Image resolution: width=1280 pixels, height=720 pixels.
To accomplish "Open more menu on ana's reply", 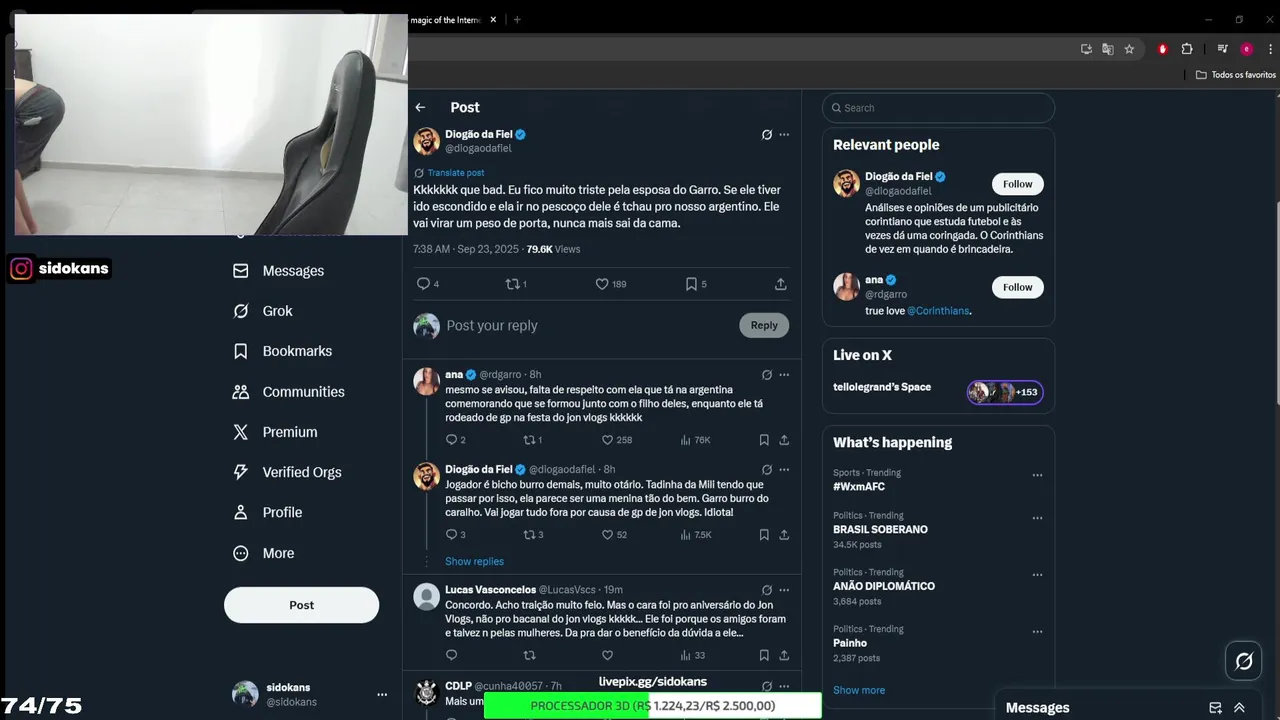I will click(x=784, y=375).
